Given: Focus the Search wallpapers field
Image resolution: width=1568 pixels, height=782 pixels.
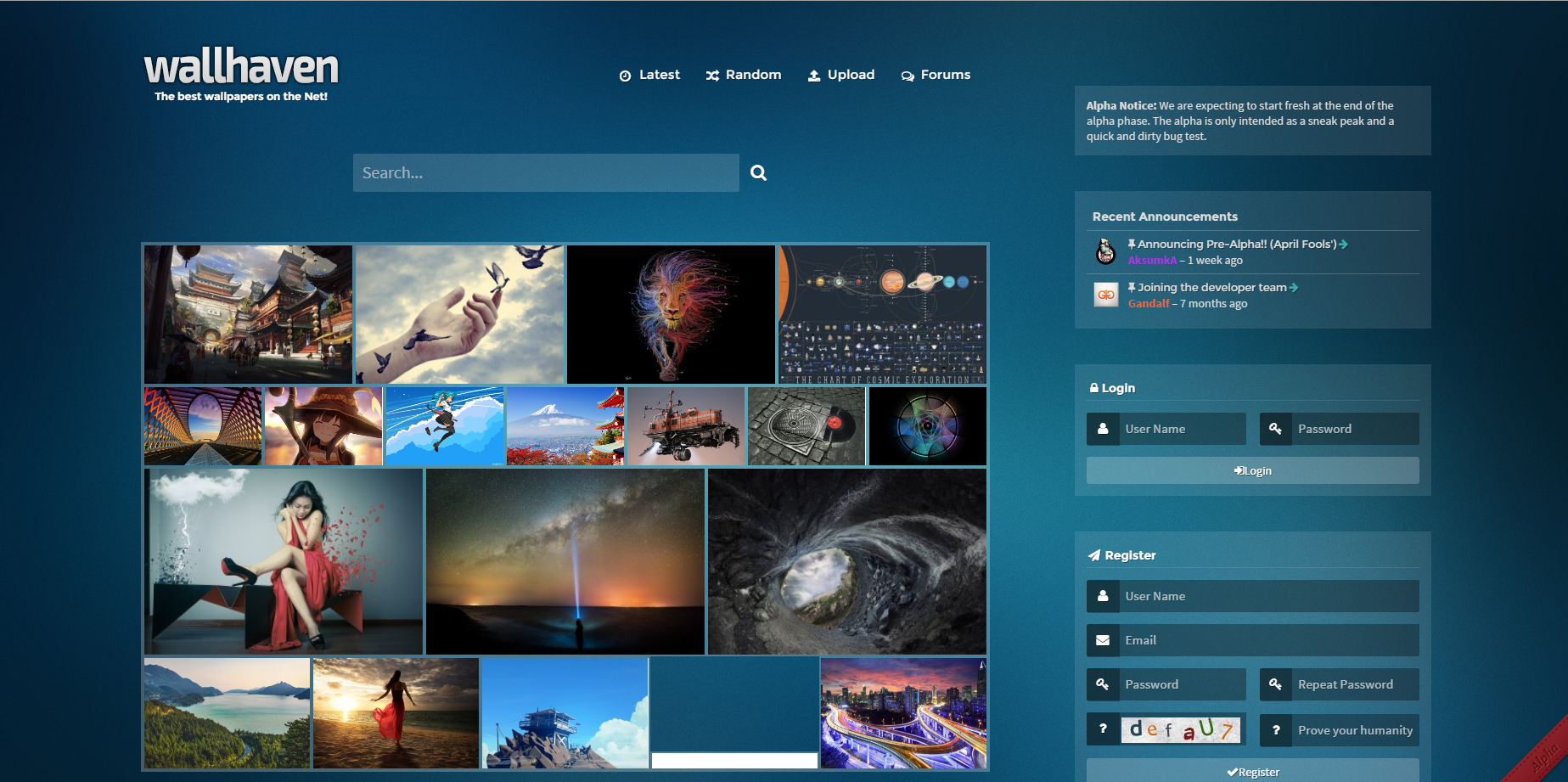Looking at the screenshot, I should pos(546,172).
